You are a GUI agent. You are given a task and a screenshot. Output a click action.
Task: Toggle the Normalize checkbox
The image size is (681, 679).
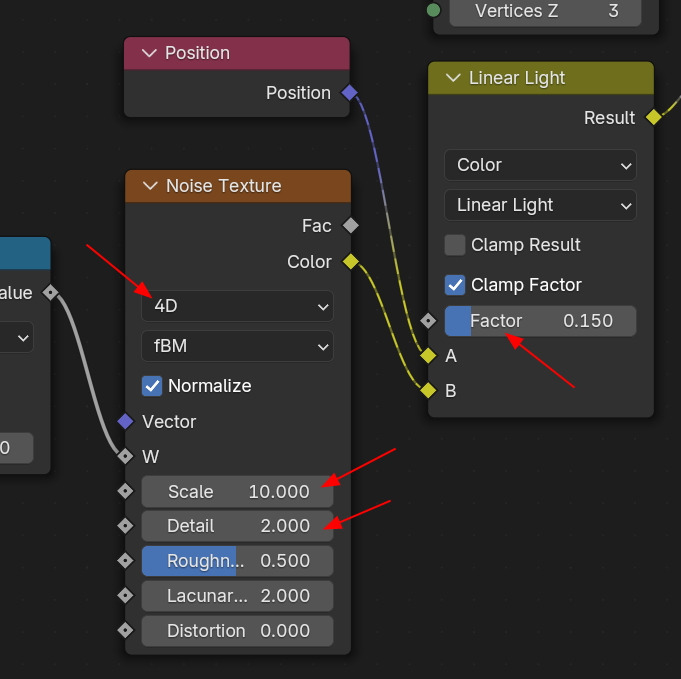[x=152, y=386]
